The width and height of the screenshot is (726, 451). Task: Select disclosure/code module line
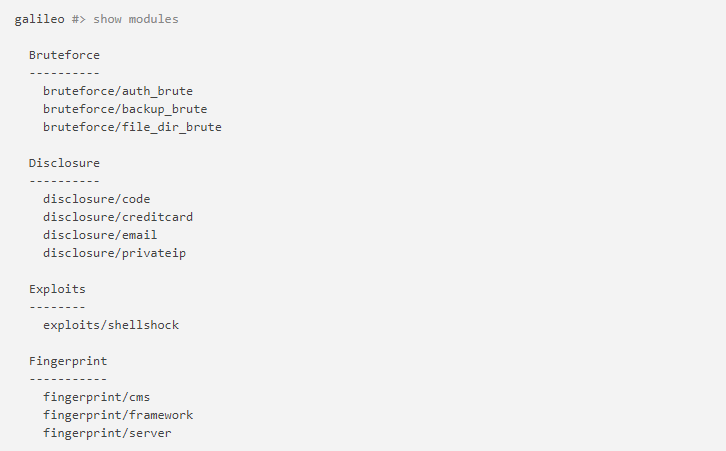point(96,199)
